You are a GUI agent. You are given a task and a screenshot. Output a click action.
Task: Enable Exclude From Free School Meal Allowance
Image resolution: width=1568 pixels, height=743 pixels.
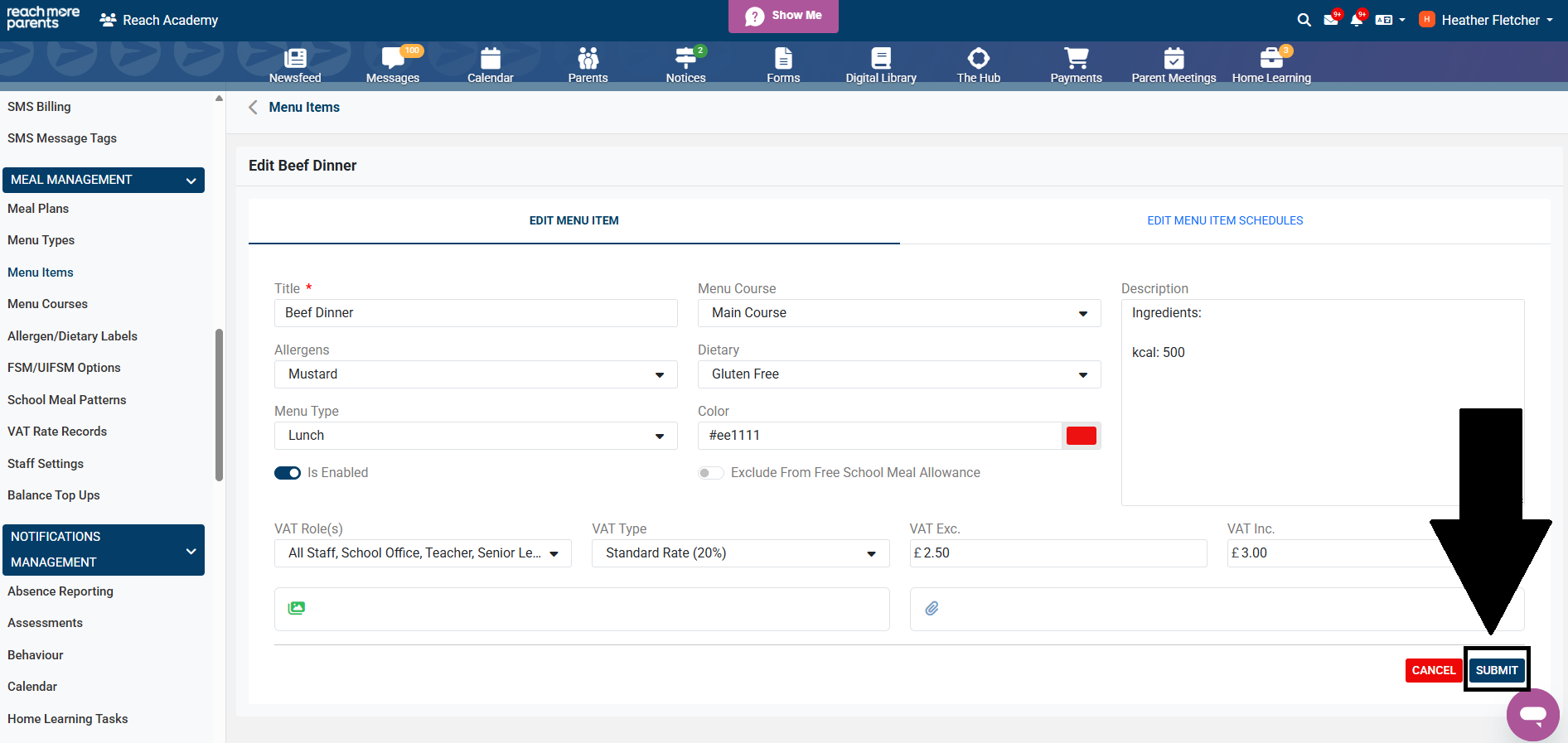tap(710, 473)
